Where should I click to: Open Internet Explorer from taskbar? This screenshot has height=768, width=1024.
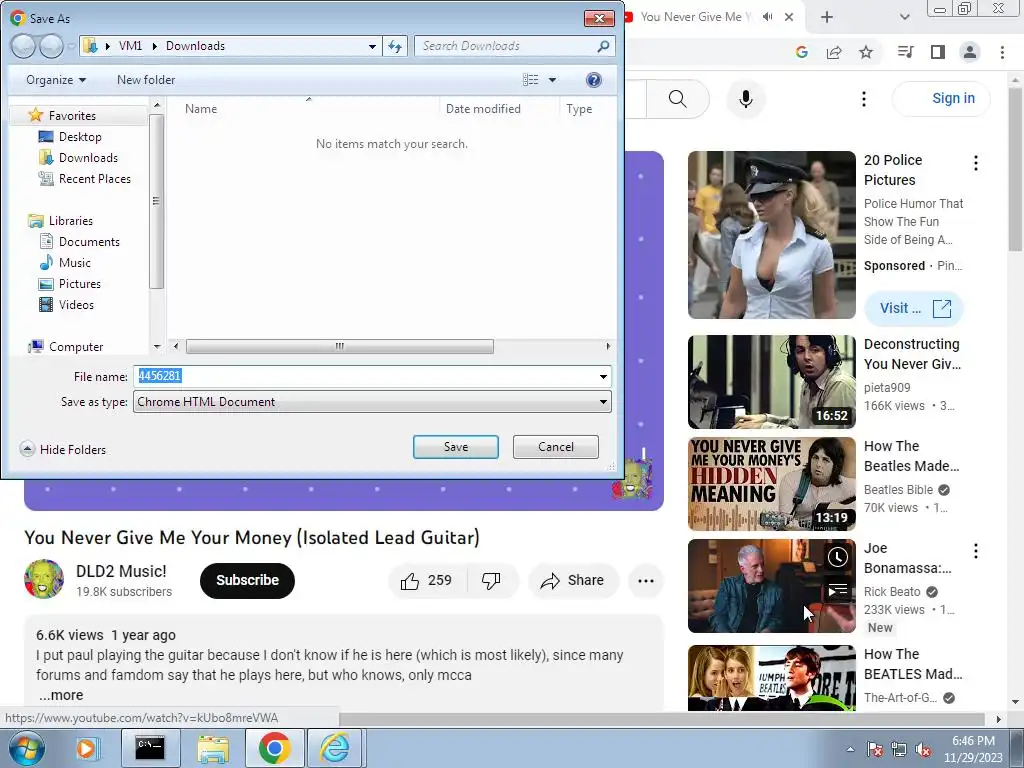(334, 748)
